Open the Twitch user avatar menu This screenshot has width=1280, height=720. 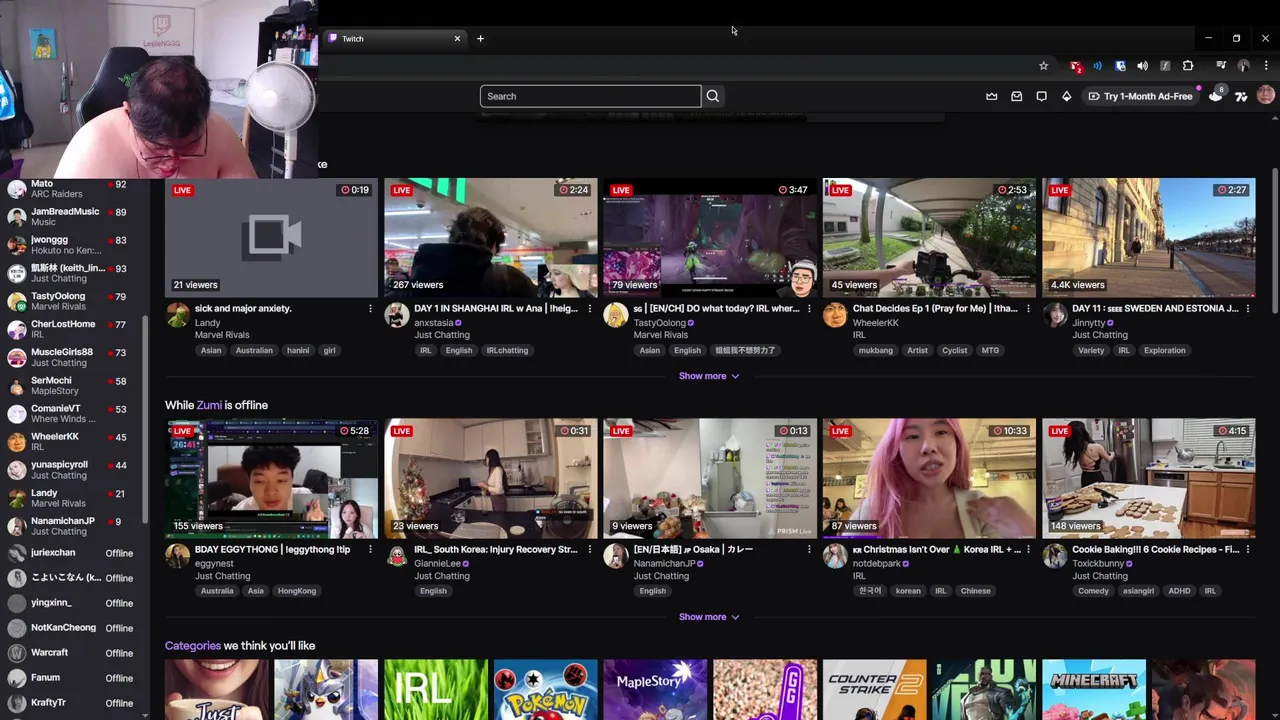tap(1266, 95)
